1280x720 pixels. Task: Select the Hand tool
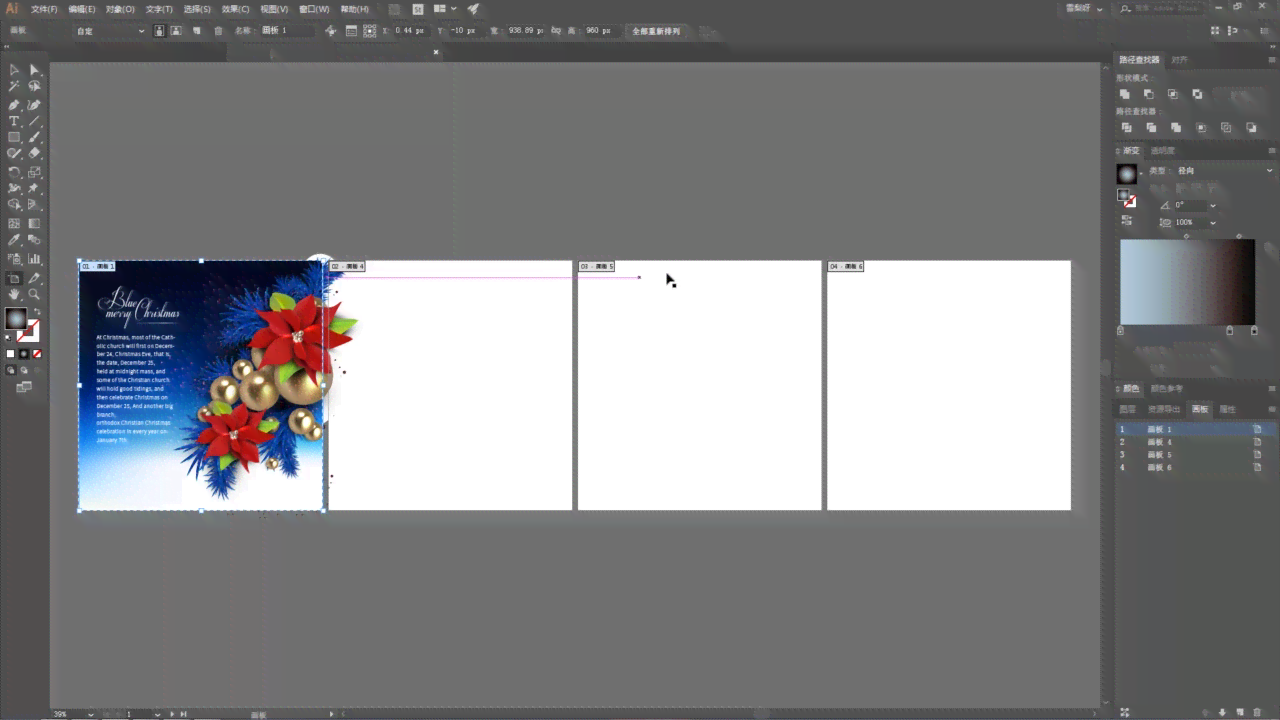tap(14, 295)
